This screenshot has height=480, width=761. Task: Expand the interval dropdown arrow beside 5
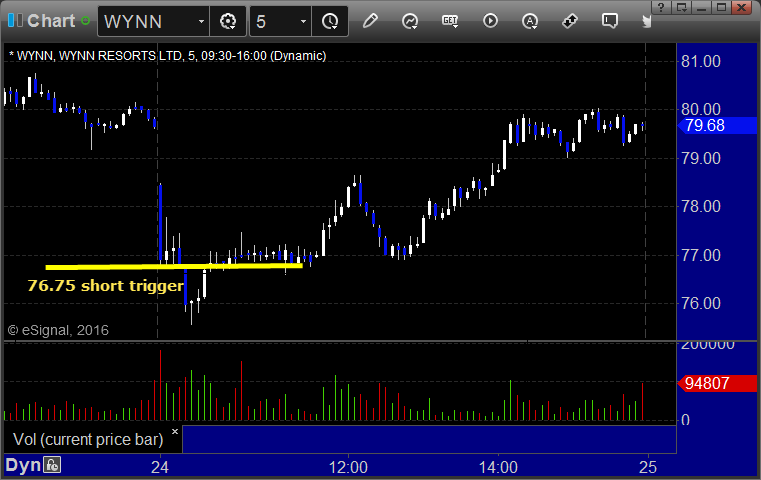coord(303,21)
